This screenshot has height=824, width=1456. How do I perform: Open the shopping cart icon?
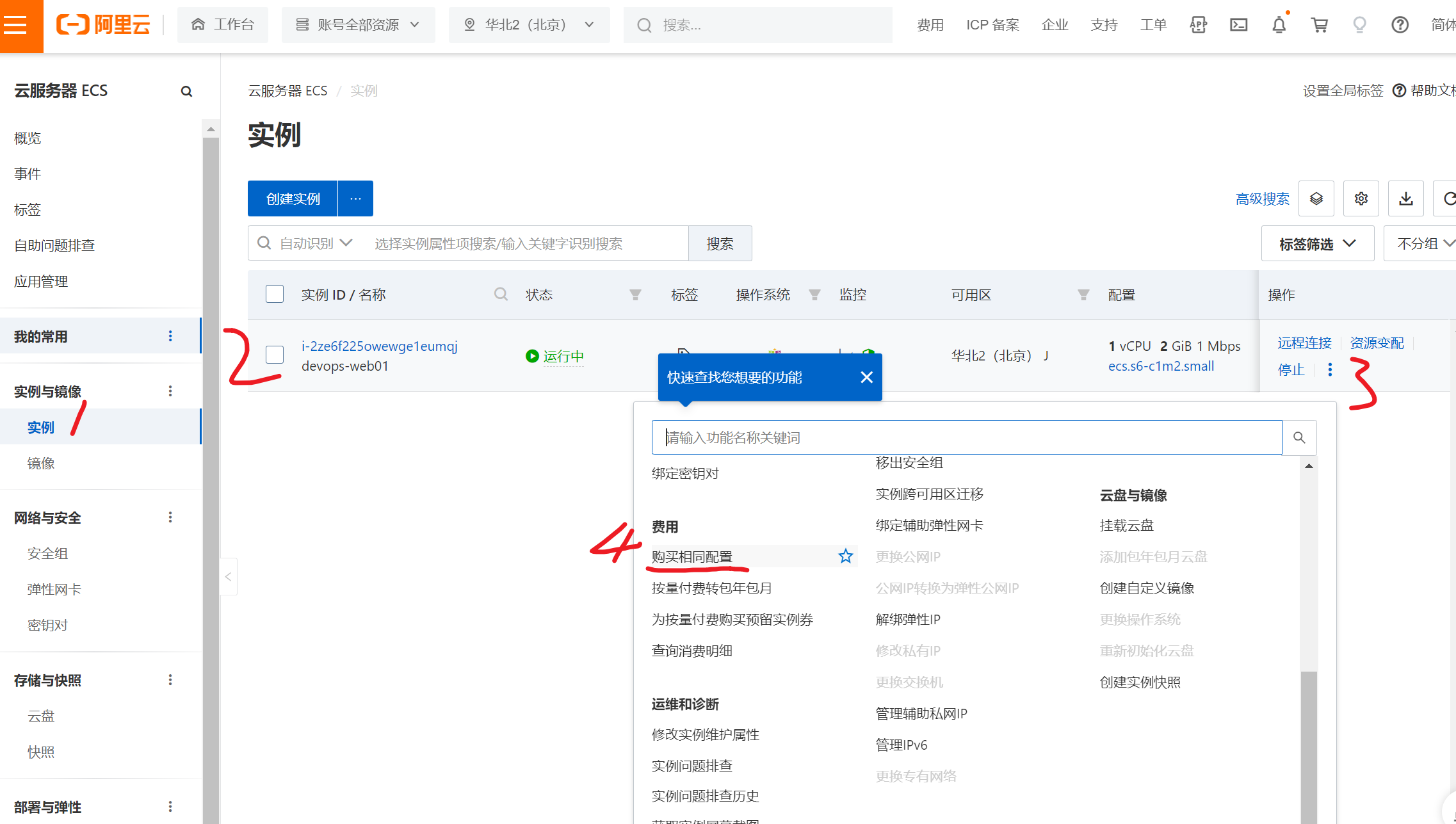[1319, 25]
